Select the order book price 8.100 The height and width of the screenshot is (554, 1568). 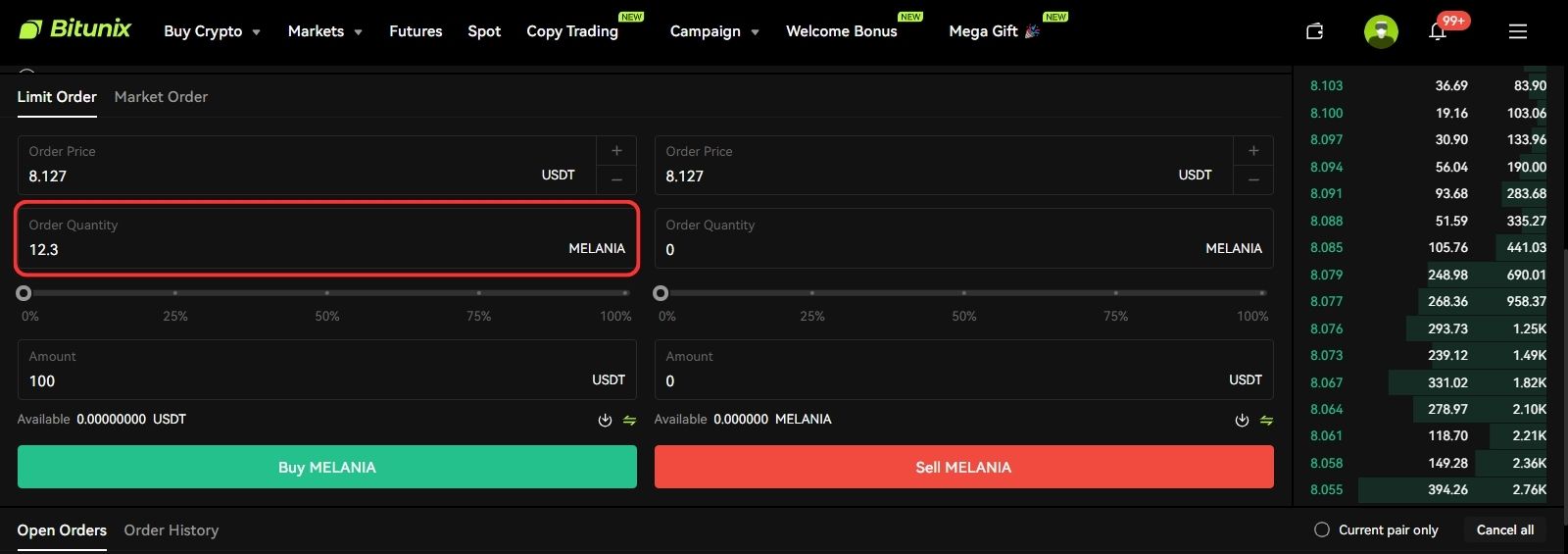point(1327,114)
